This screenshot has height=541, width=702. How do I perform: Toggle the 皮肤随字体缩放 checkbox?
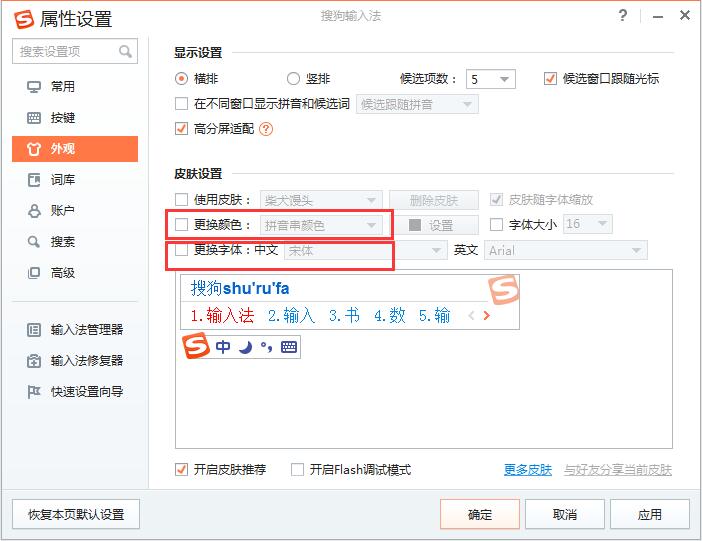[496, 199]
